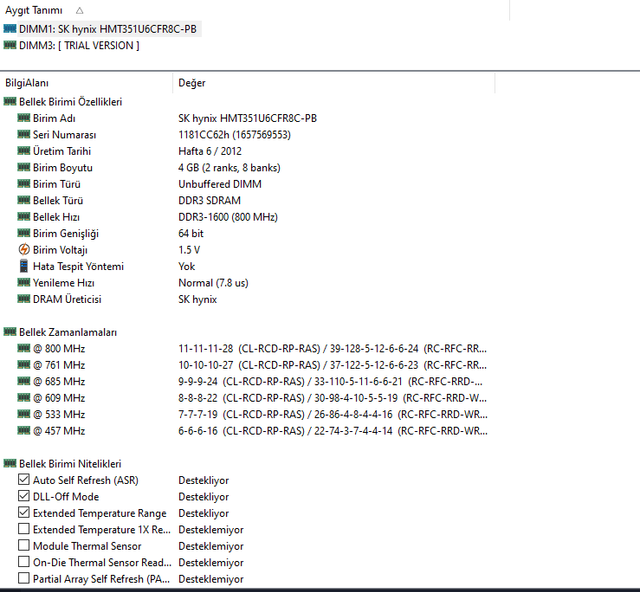Select the DIMM1 SK hynix module icon
This screenshot has width=640, height=592.
point(10,29)
